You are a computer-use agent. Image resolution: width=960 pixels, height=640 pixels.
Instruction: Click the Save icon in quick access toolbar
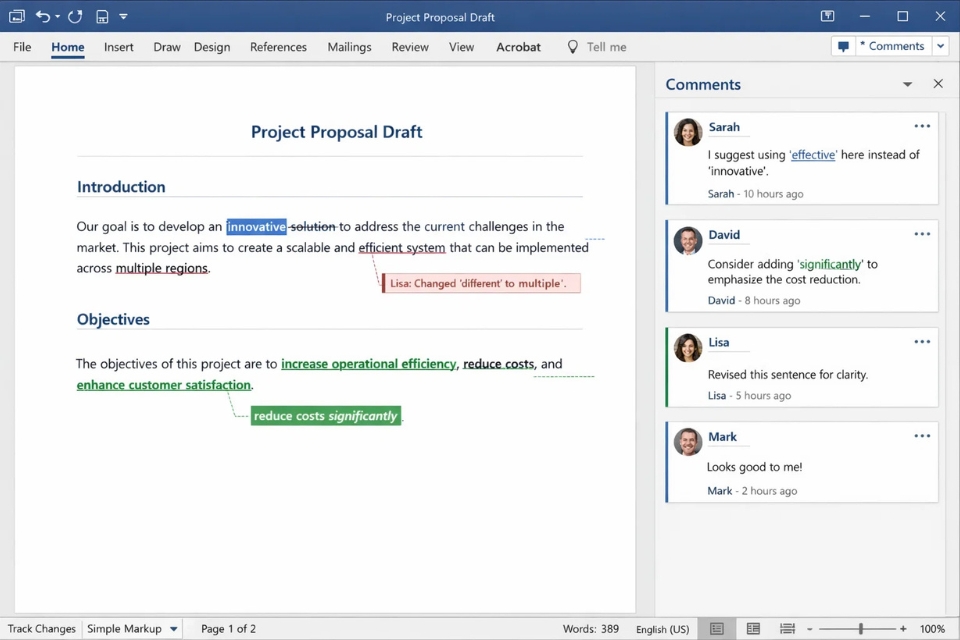tap(102, 16)
